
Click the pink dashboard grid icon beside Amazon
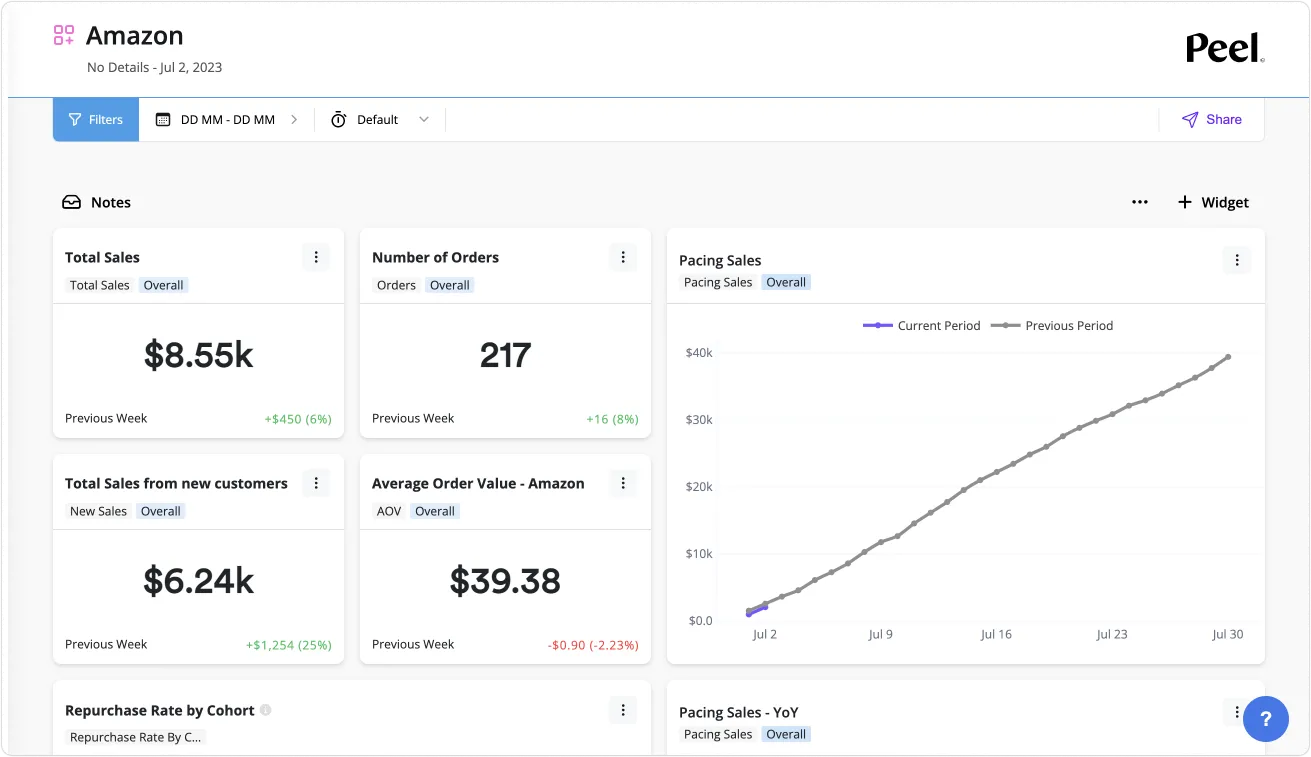[x=64, y=36]
